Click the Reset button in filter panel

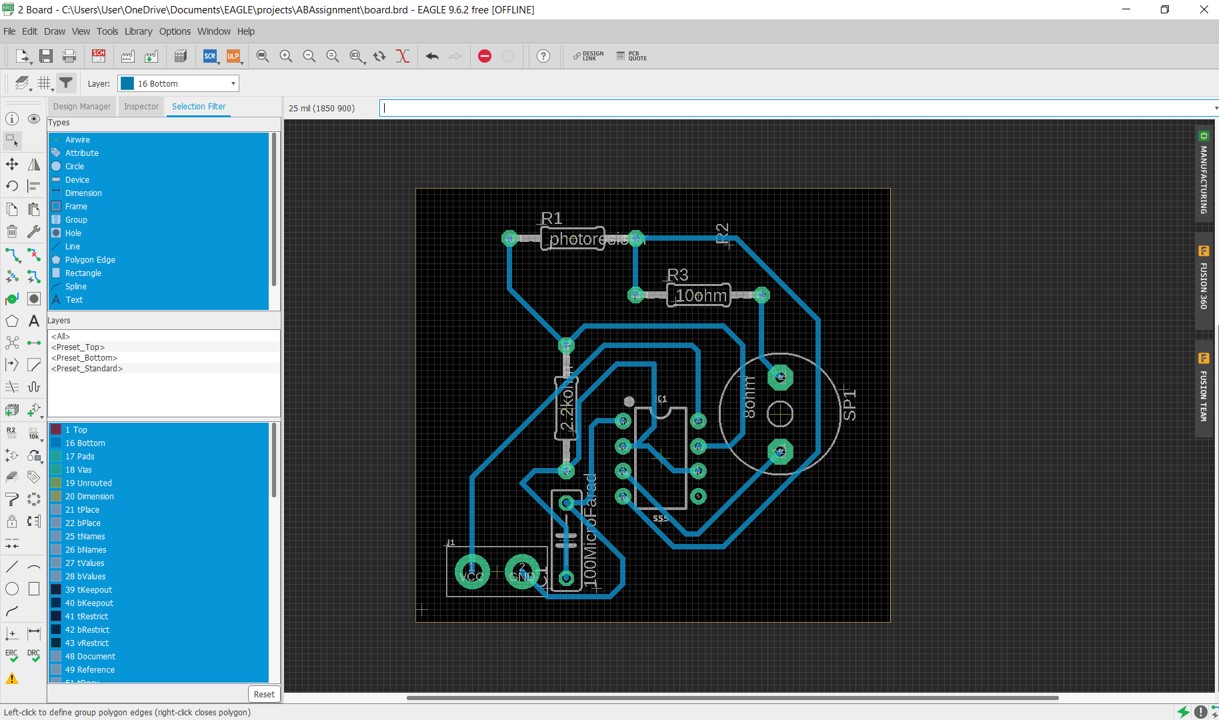click(263, 694)
